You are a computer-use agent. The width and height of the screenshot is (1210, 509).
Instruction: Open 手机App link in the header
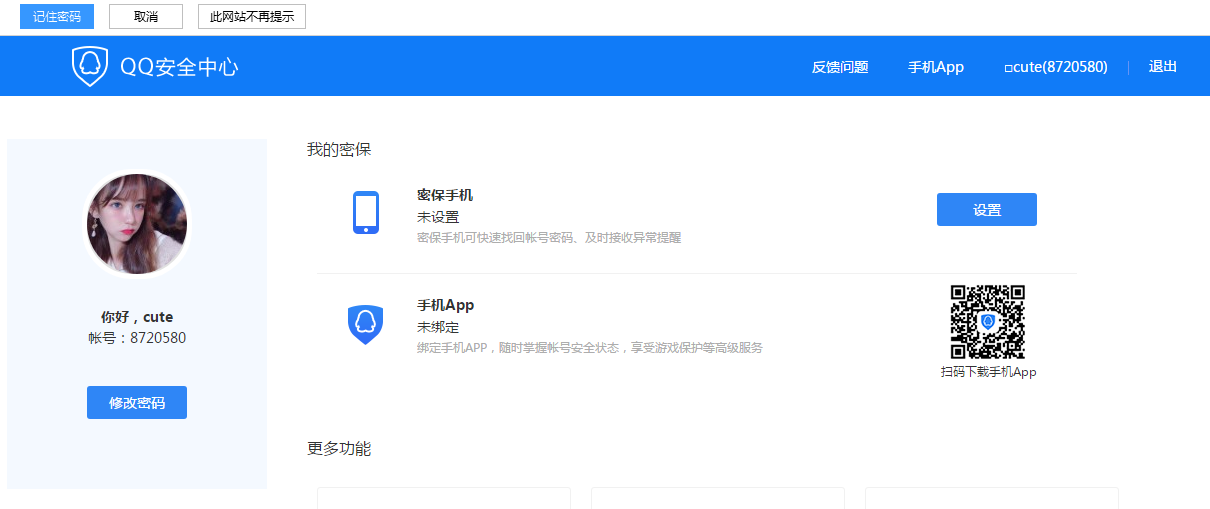tap(936, 67)
